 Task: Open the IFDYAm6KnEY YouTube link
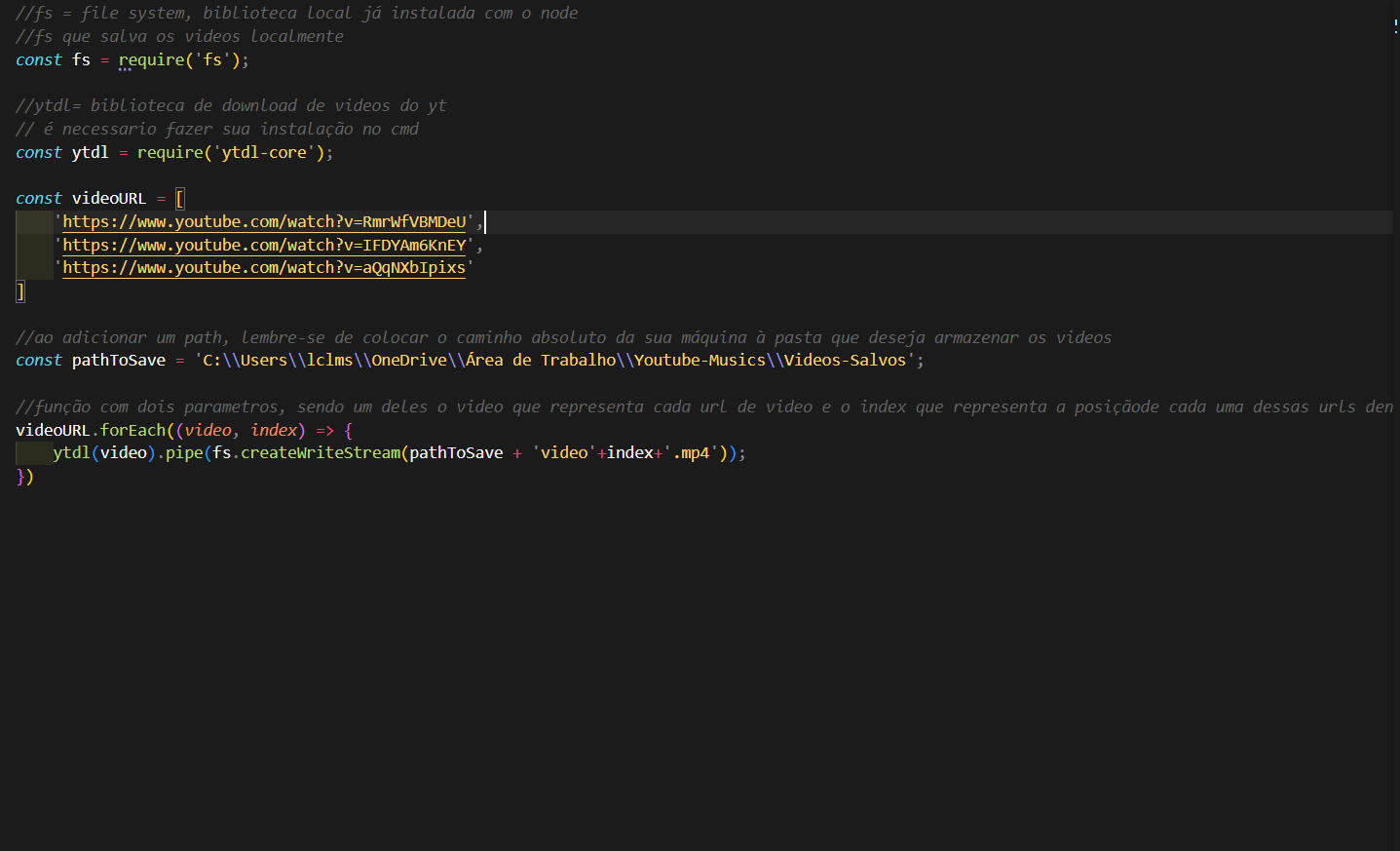coord(264,246)
